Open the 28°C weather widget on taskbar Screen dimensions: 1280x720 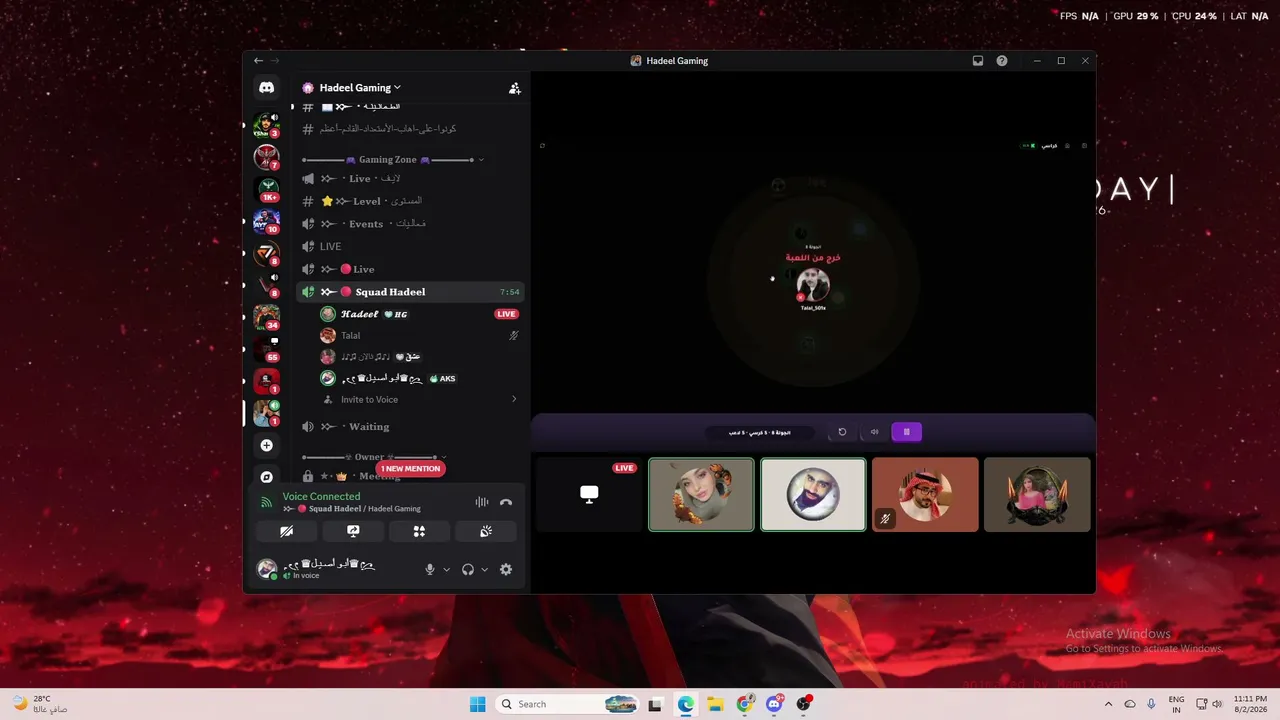[41, 704]
